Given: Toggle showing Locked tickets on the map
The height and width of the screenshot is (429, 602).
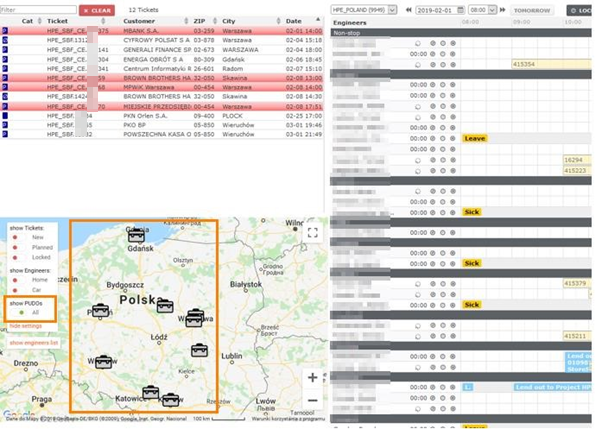Looking at the screenshot, I should click(15, 257).
